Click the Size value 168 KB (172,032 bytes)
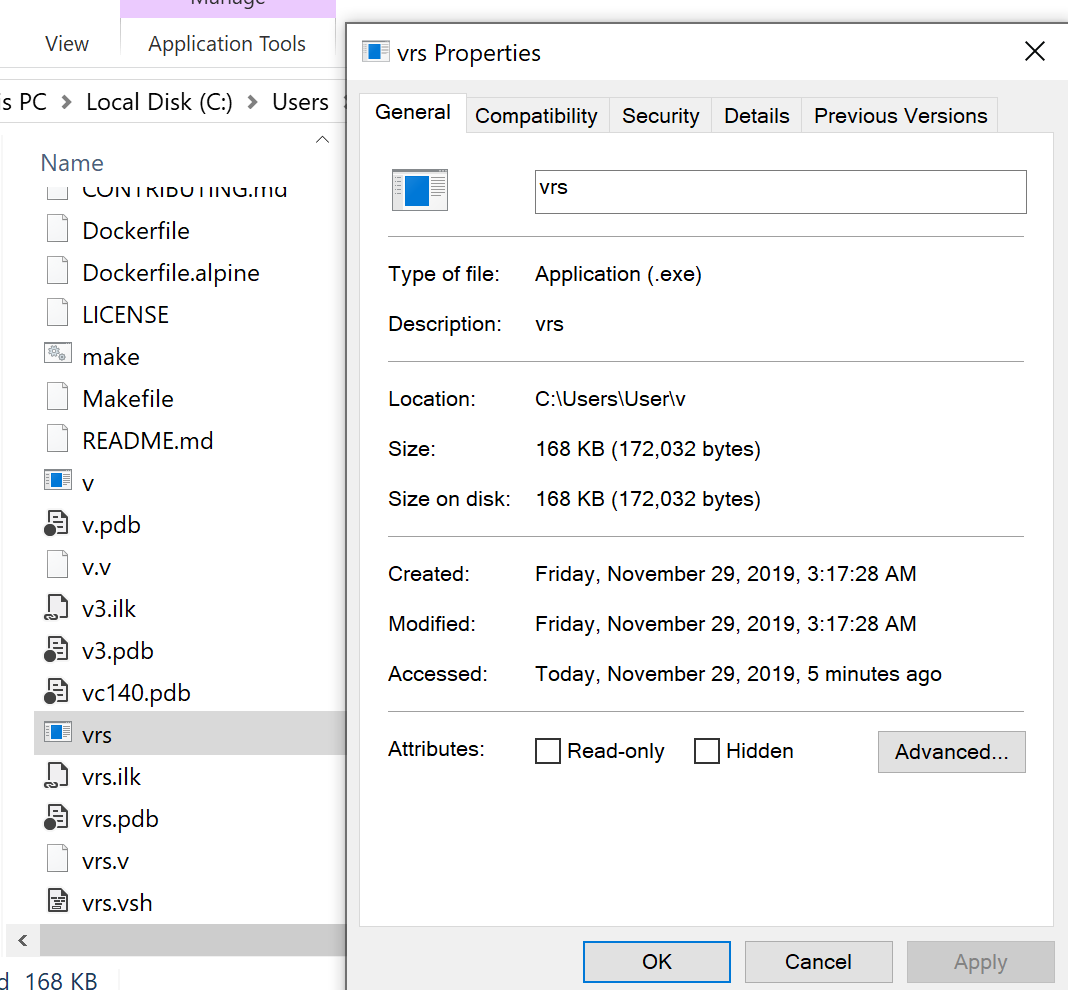This screenshot has width=1068, height=990. click(648, 449)
